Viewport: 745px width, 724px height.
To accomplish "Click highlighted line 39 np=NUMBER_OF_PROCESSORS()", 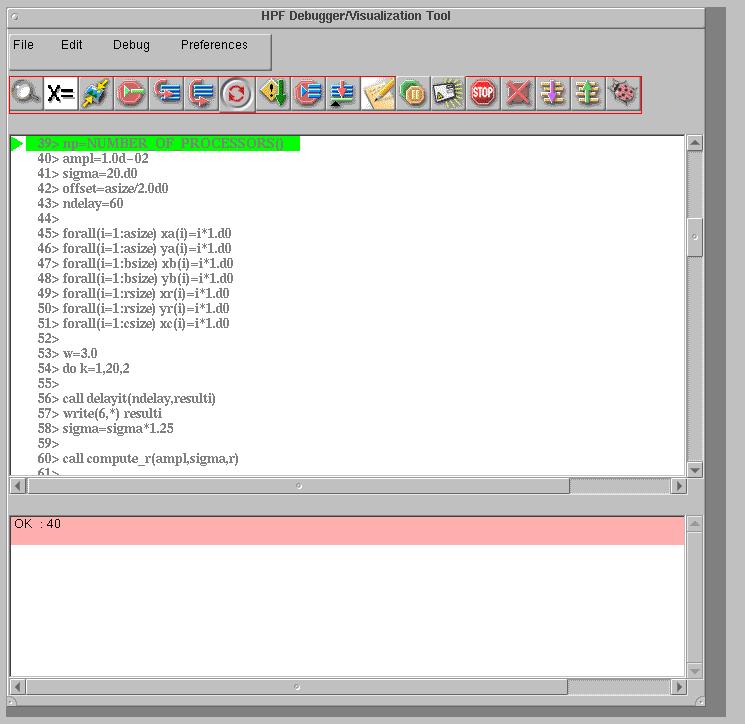I will [162, 143].
